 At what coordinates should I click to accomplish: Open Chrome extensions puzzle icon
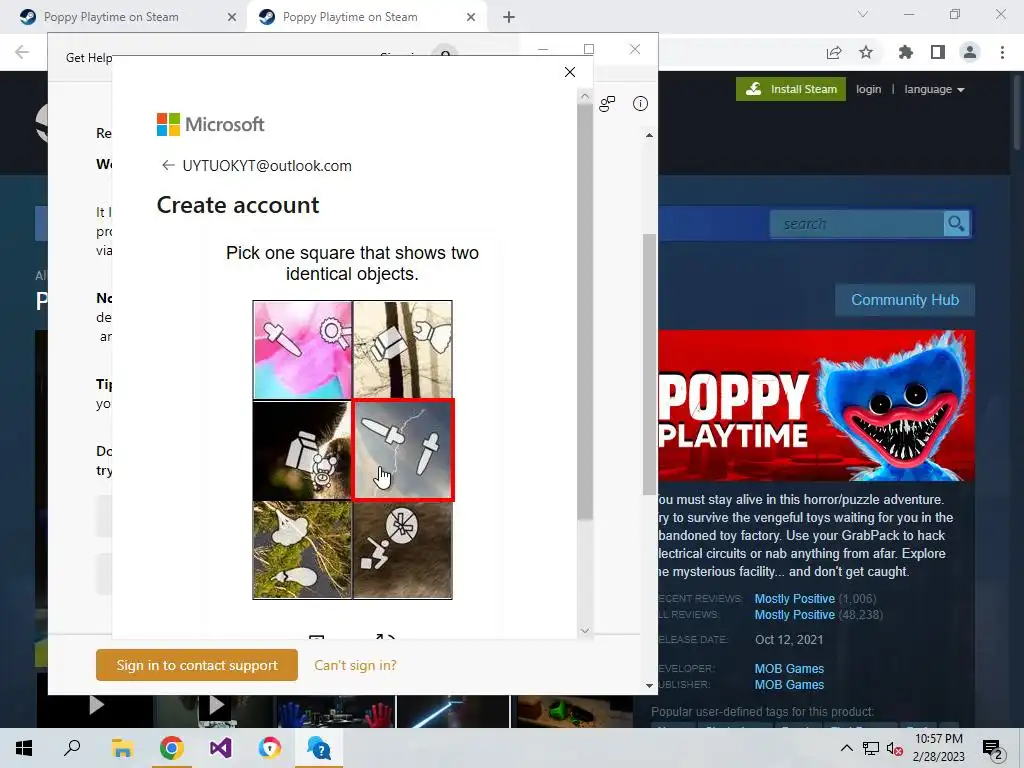click(x=906, y=52)
